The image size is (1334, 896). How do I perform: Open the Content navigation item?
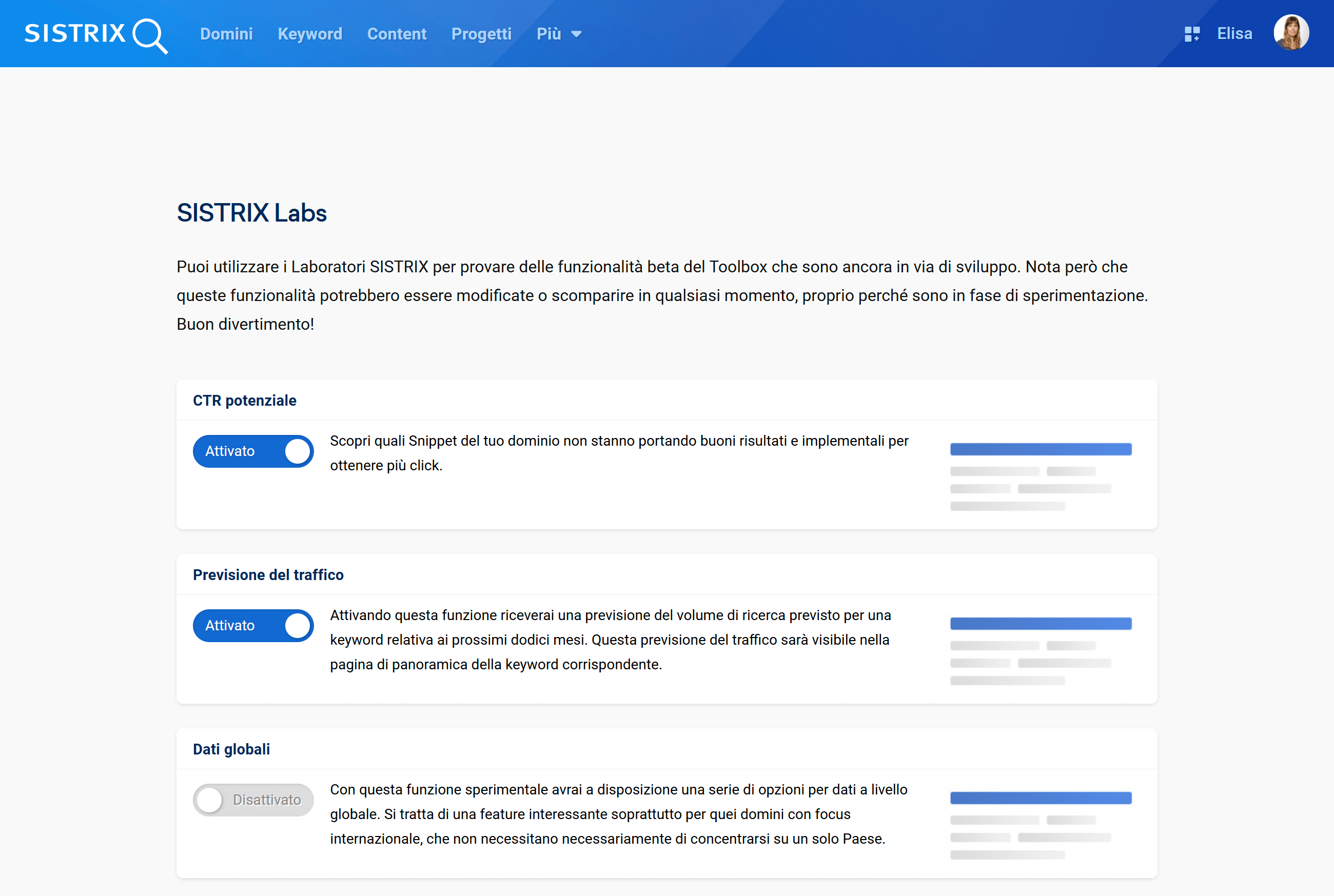(397, 34)
